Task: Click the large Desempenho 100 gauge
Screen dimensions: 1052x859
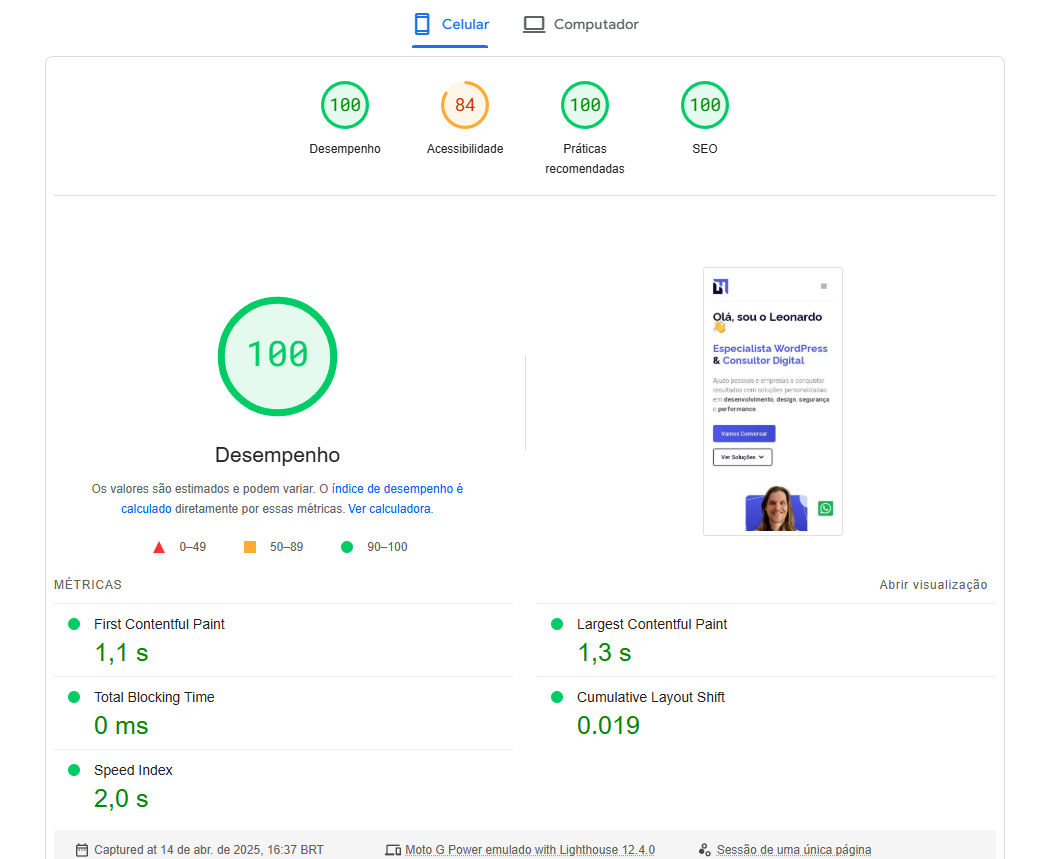Action: pos(277,356)
